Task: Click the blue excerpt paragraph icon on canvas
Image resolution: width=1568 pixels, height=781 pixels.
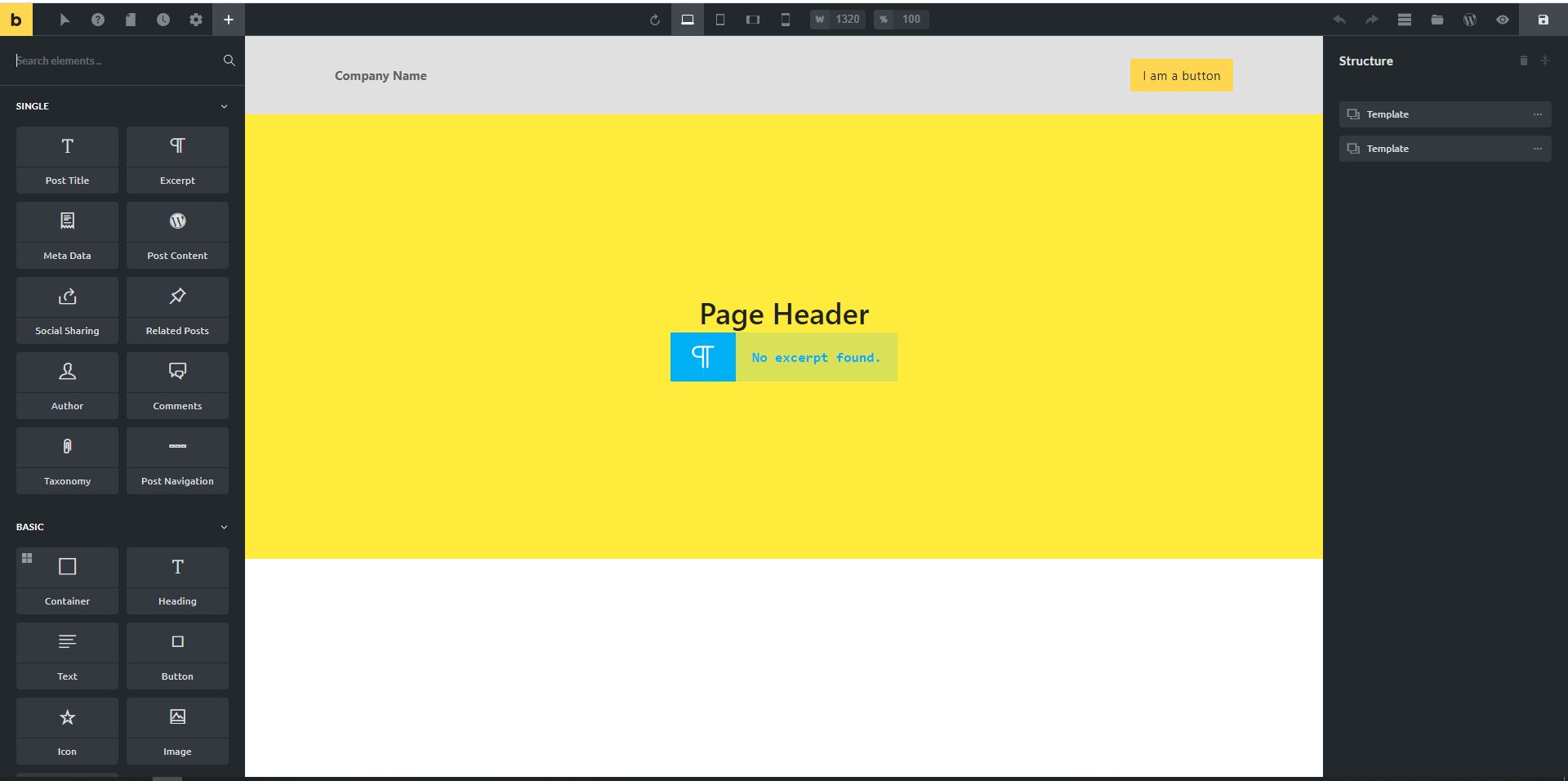Action: 703,357
